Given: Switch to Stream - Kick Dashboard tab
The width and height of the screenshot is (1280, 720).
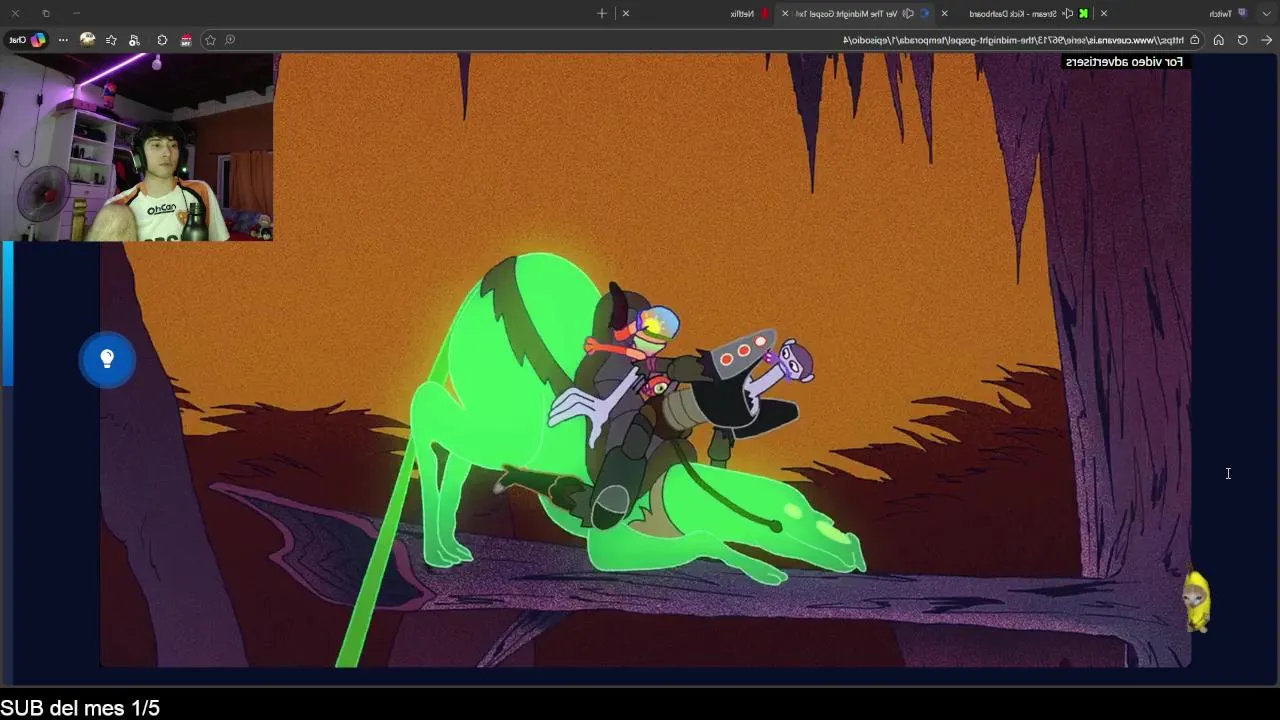Looking at the screenshot, I should pos(1017,13).
